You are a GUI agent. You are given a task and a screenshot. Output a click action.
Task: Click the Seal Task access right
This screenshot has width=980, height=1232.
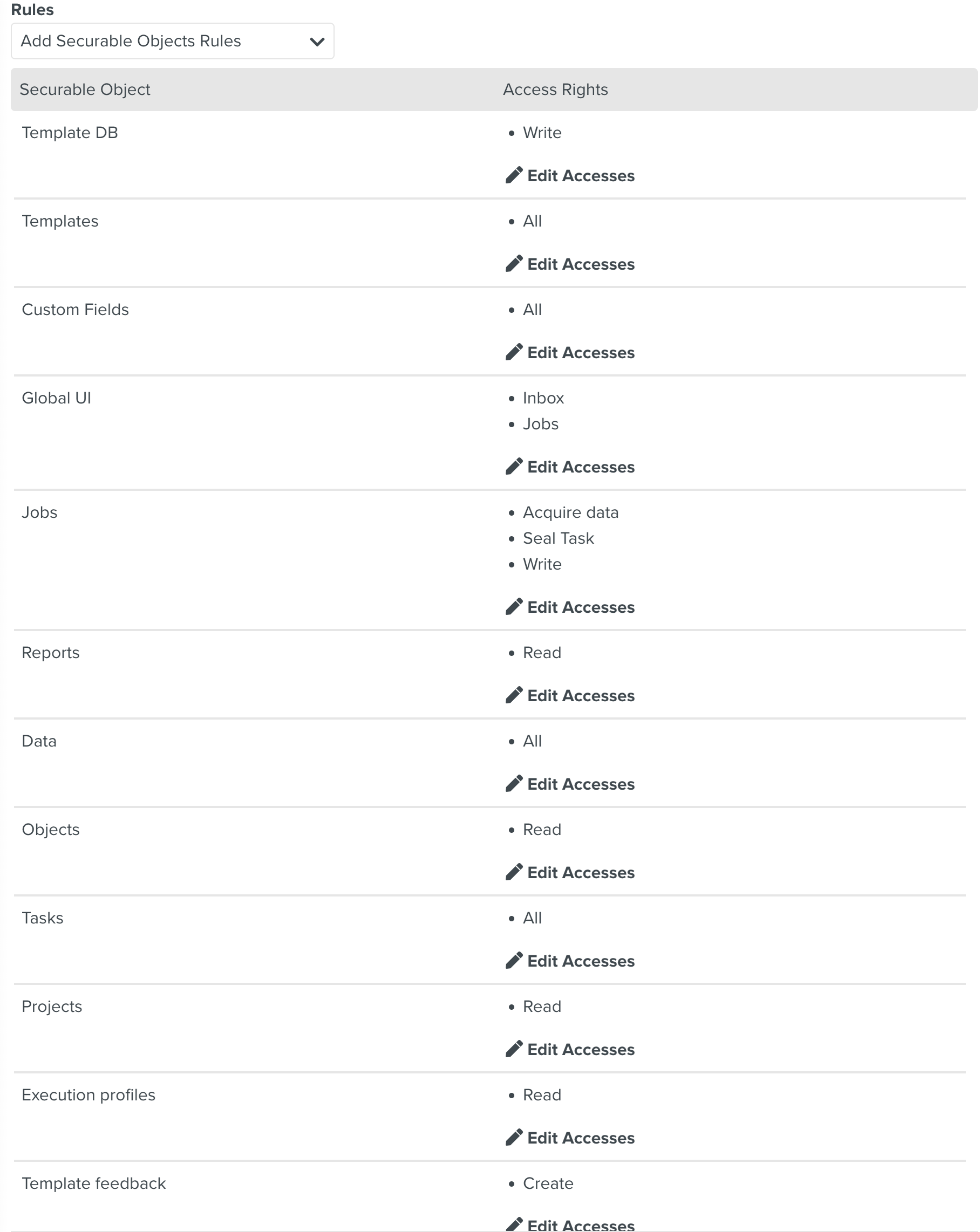pyautogui.click(x=558, y=538)
